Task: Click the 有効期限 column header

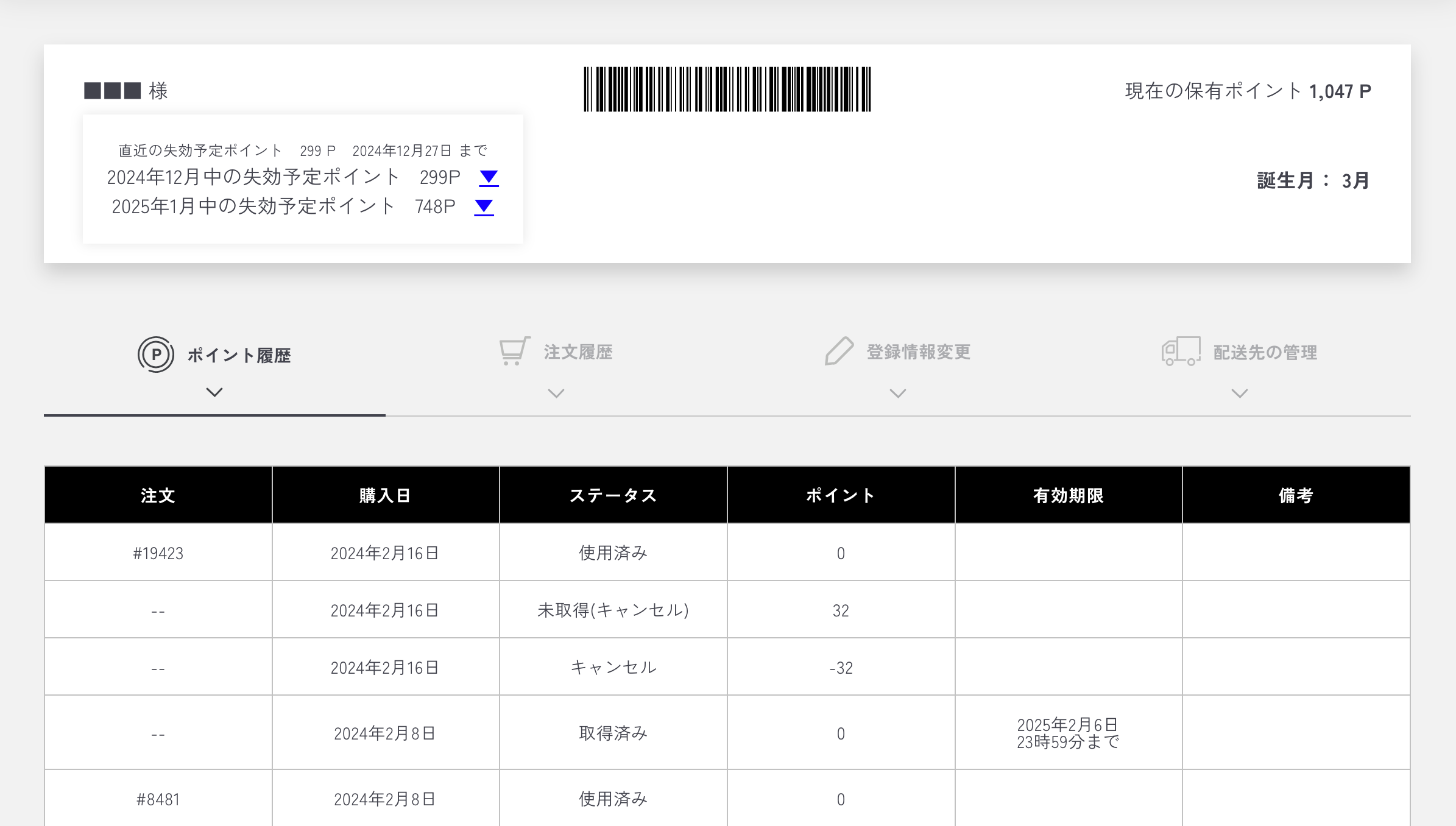Action: tap(1069, 495)
